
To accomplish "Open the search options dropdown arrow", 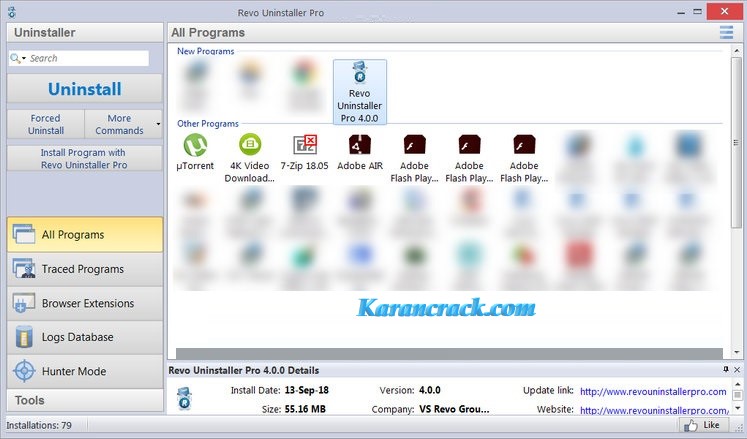I will [24, 59].
